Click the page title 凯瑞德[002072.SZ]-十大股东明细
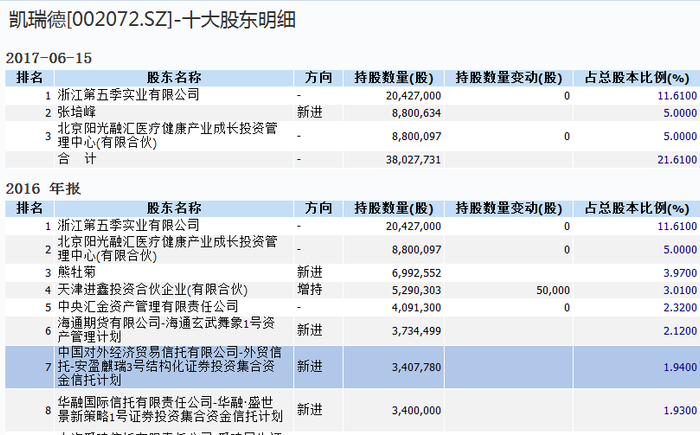Image resolution: width=700 pixels, height=435 pixels. [x=152, y=20]
